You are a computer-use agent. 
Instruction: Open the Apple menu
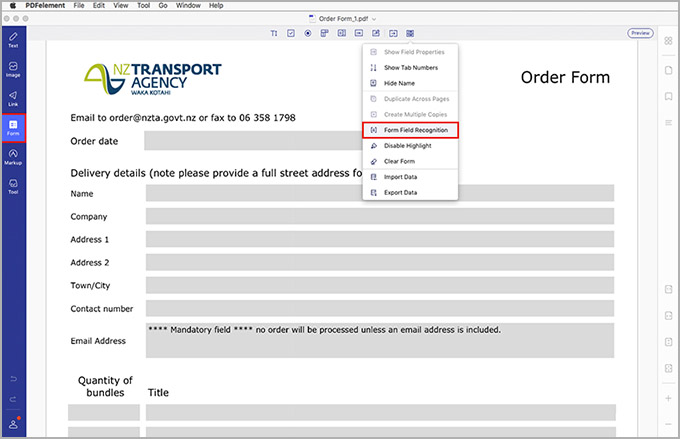[13, 6]
